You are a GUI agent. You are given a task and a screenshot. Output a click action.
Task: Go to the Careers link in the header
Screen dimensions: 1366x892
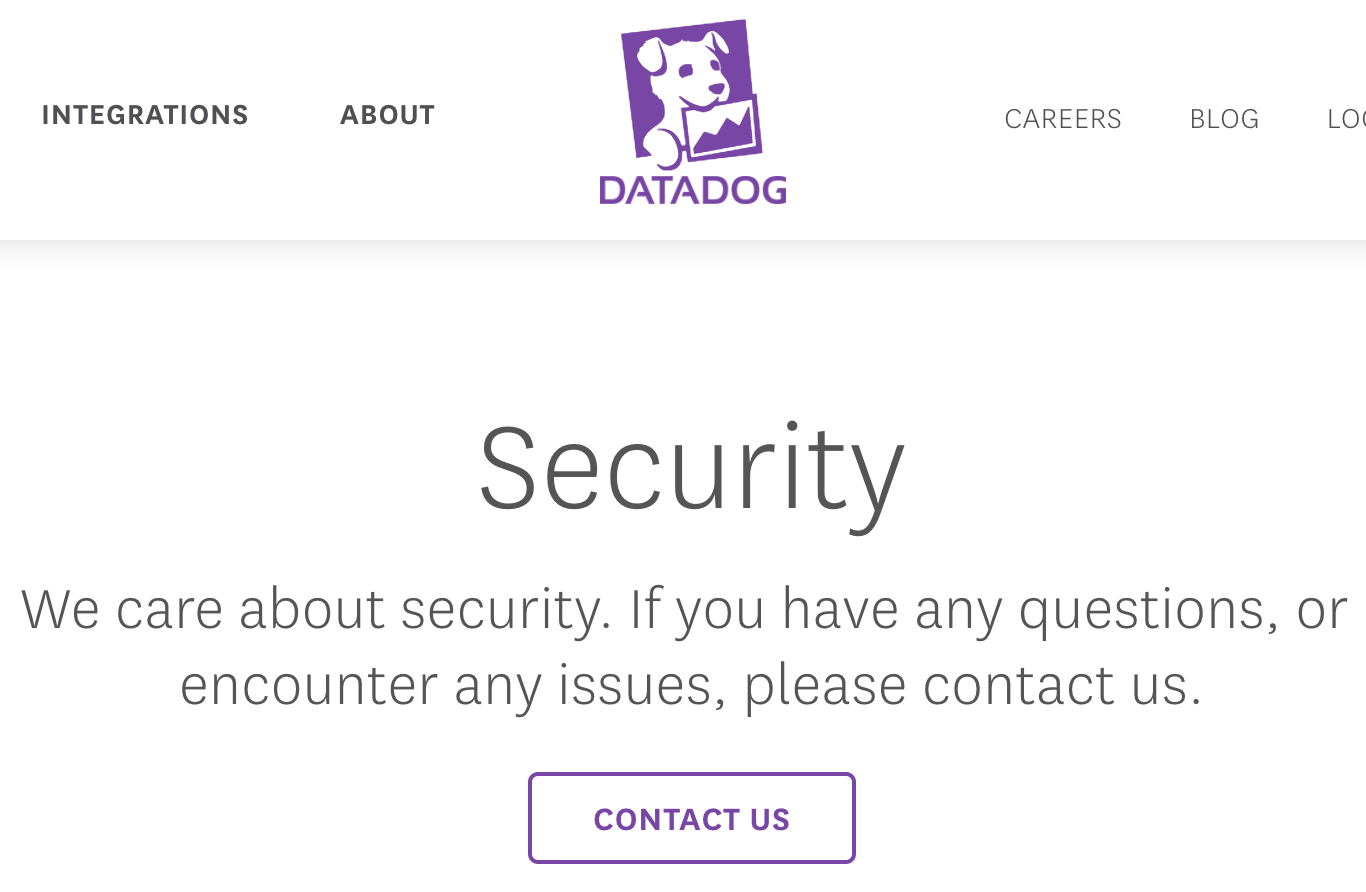(1063, 119)
